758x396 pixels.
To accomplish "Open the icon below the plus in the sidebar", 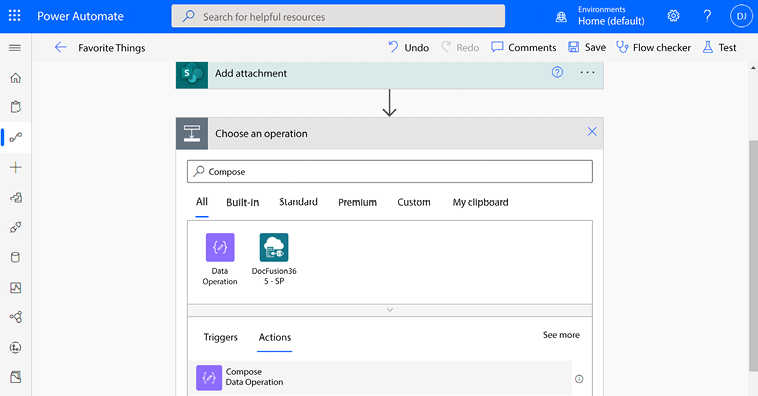I will [x=15, y=197].
